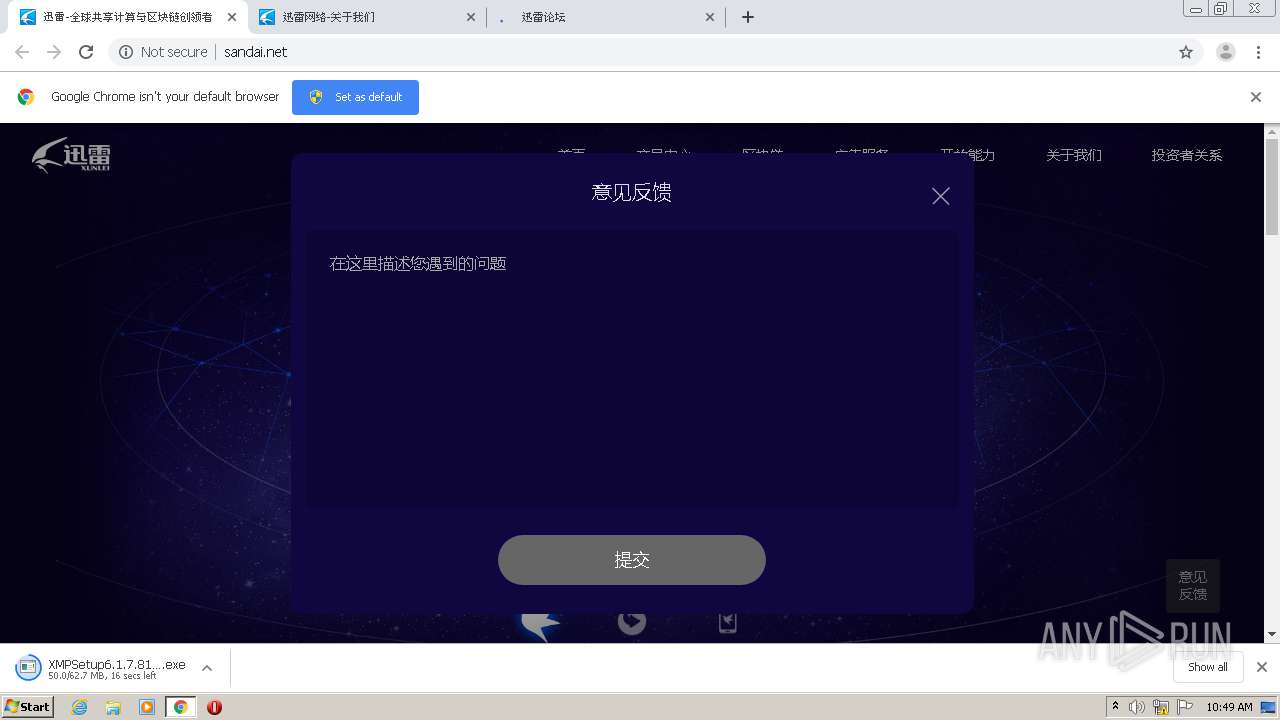The image size is (1280, 720).
Task: Open the Action Center flag icon
Action: click(x=1185, y=707)
